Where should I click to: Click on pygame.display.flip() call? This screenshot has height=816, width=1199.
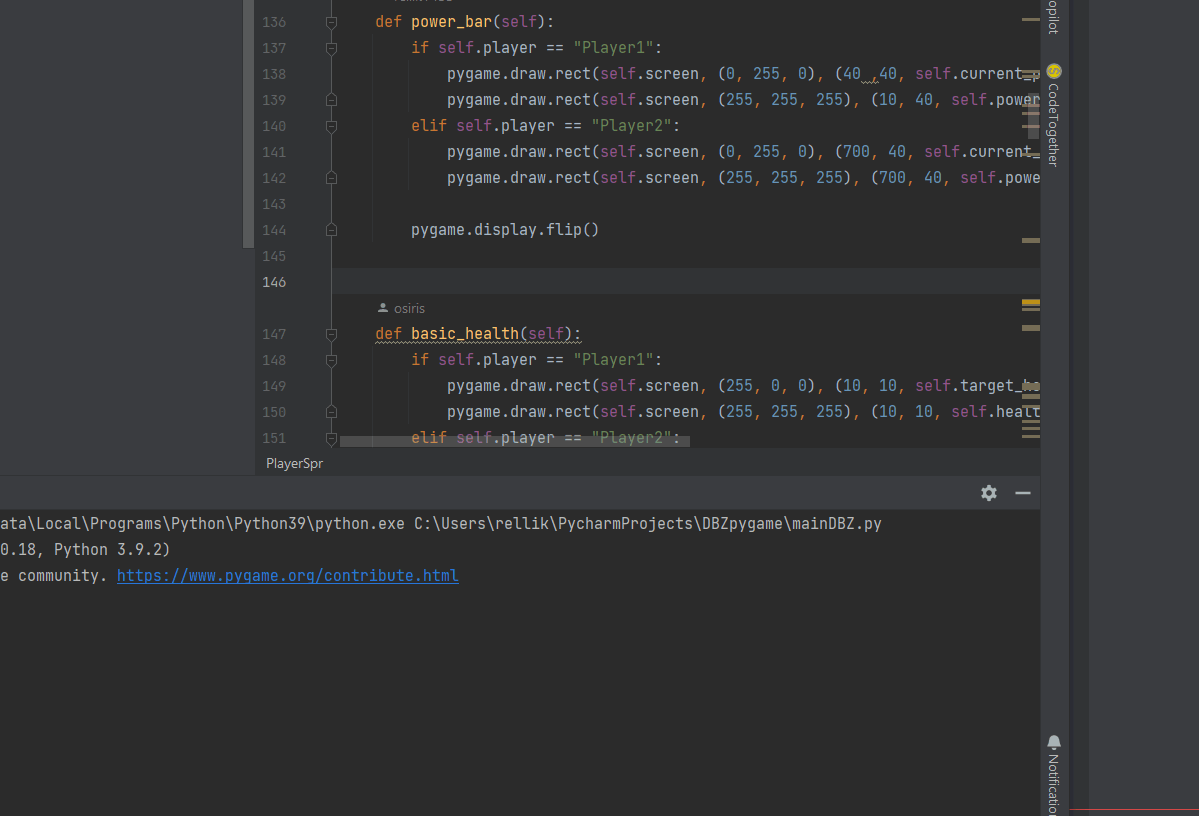[505, 229]
